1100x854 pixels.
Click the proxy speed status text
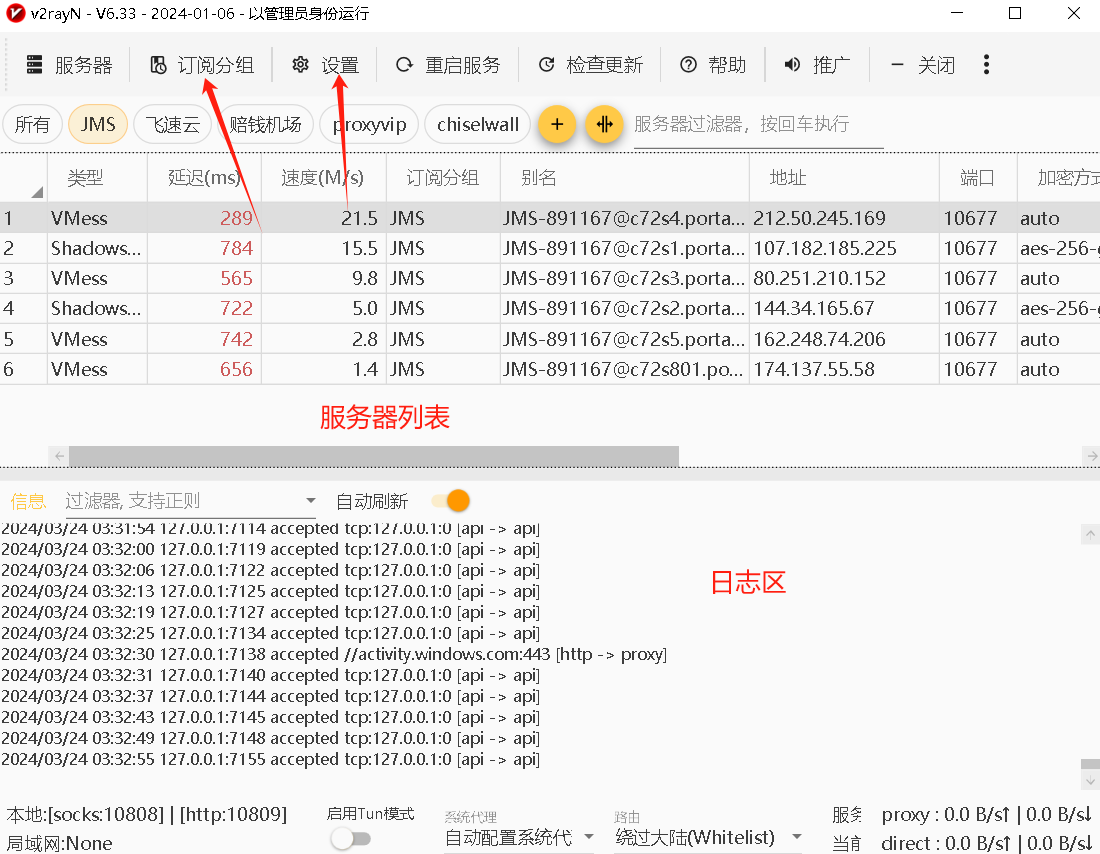click(986, 815)
